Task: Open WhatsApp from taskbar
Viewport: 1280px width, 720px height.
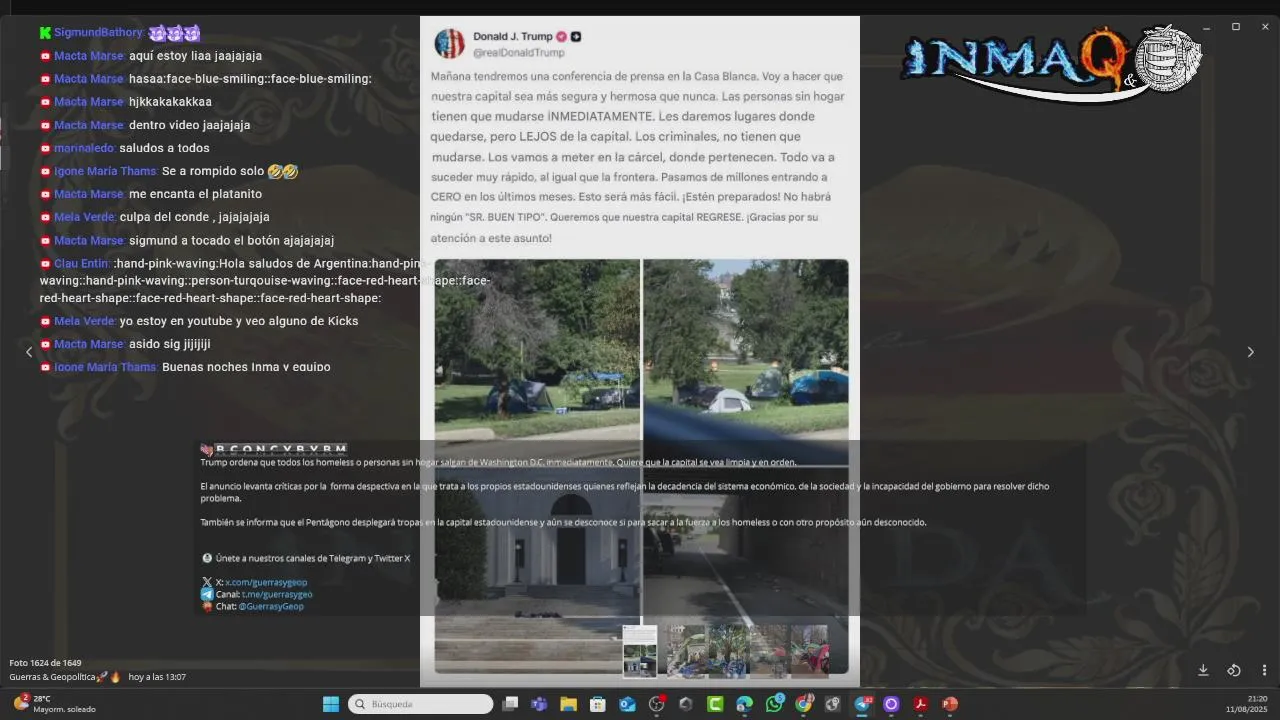Action: 774,704
